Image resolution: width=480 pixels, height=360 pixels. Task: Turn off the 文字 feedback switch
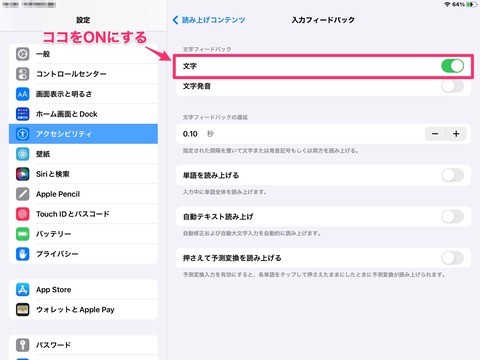(452, 66)
